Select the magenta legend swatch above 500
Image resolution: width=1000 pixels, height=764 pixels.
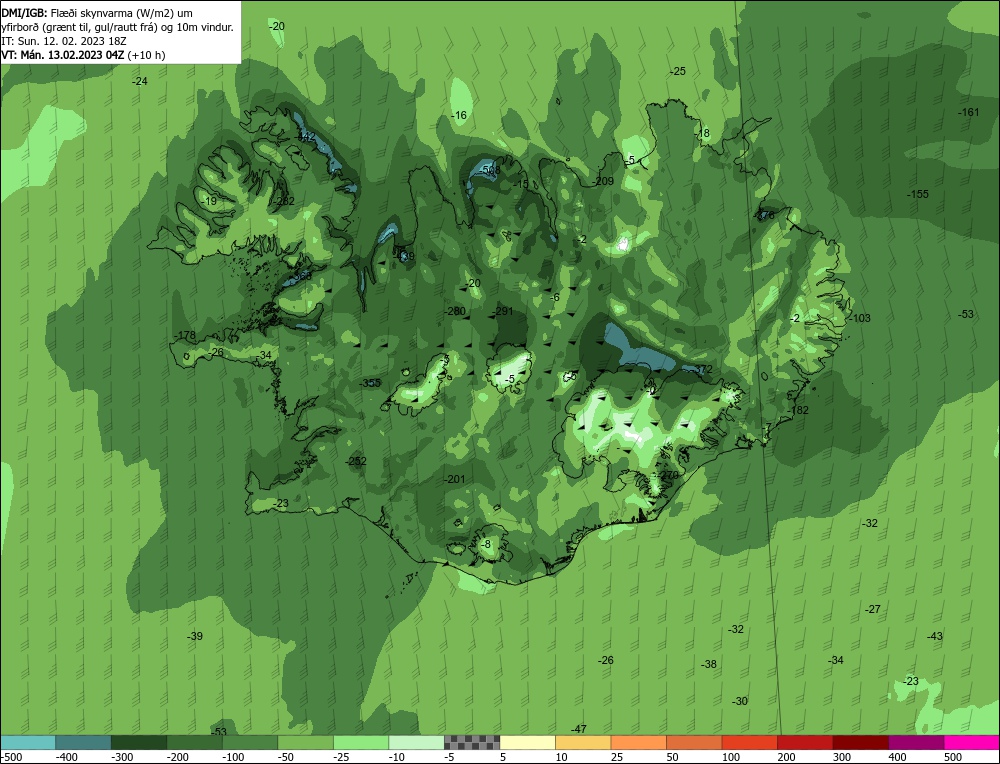(x=971, y=742)
